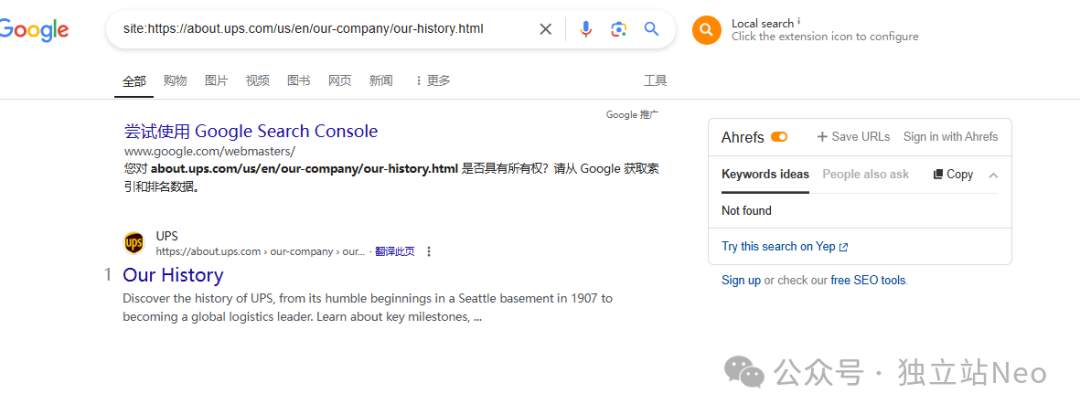Click the Google logo
Viewport: 1080px width, 415px height.
[x=34, y=30]
